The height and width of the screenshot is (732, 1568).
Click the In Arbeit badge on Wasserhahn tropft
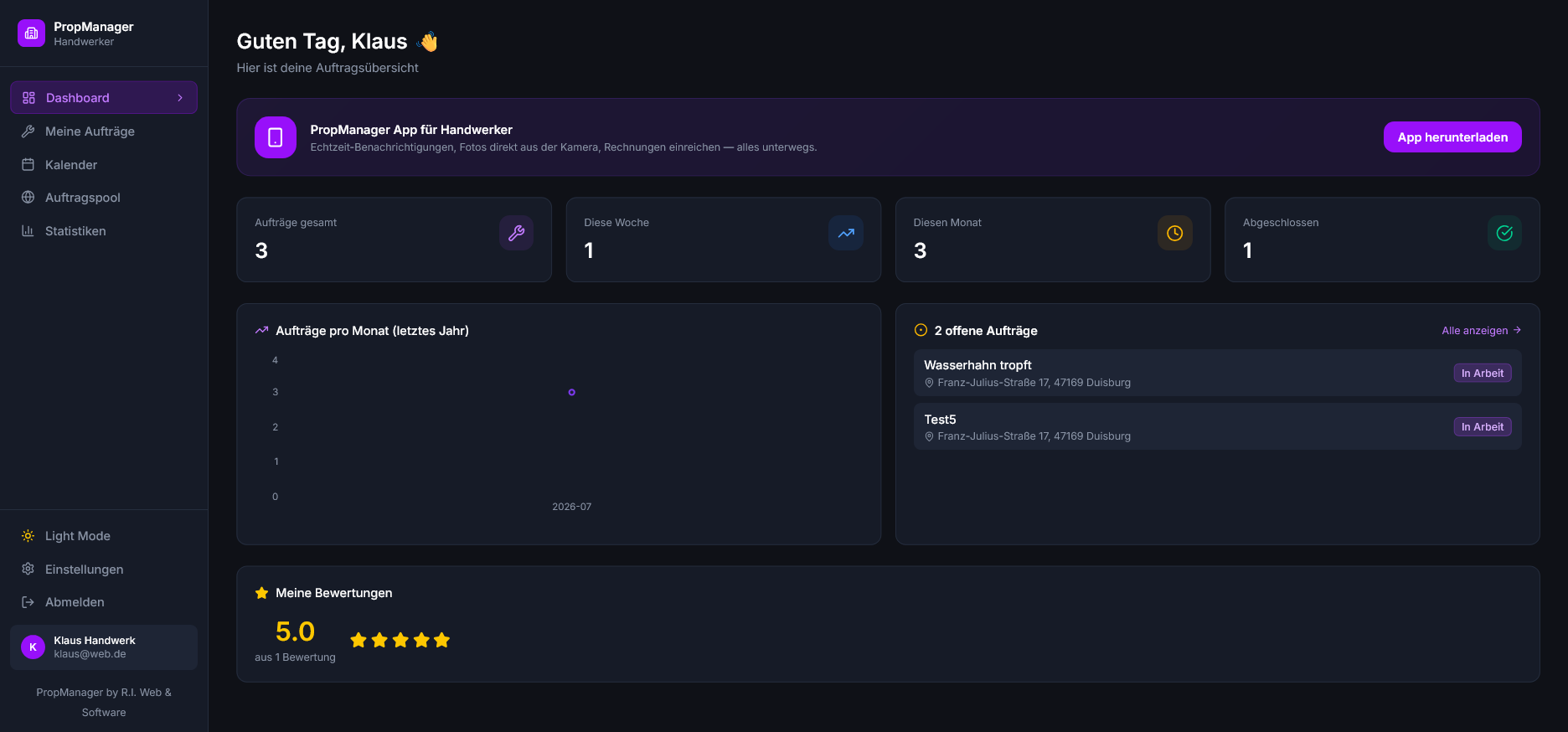[x=1482, y=374]
